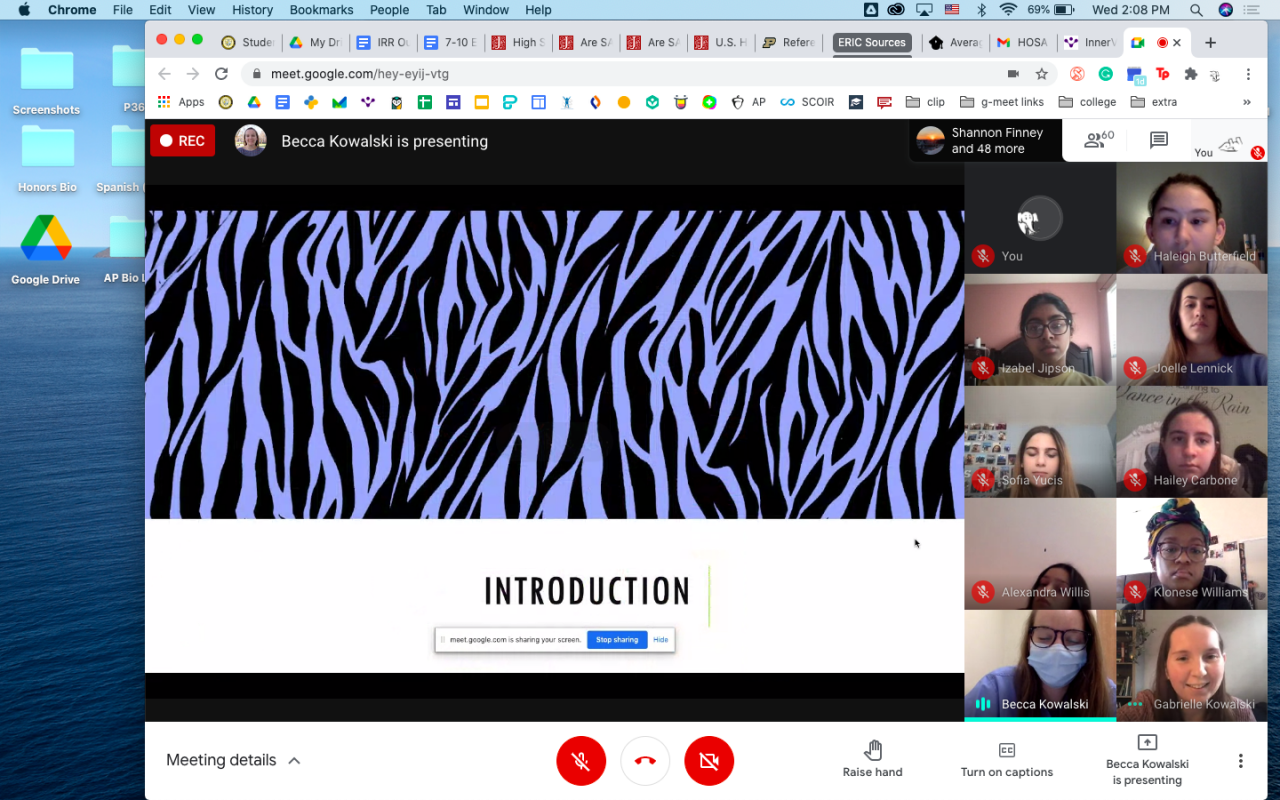Open the History menu in menu bar
Image resolution: width=1280 pixels, height=800 pixels.
point(252,10)
